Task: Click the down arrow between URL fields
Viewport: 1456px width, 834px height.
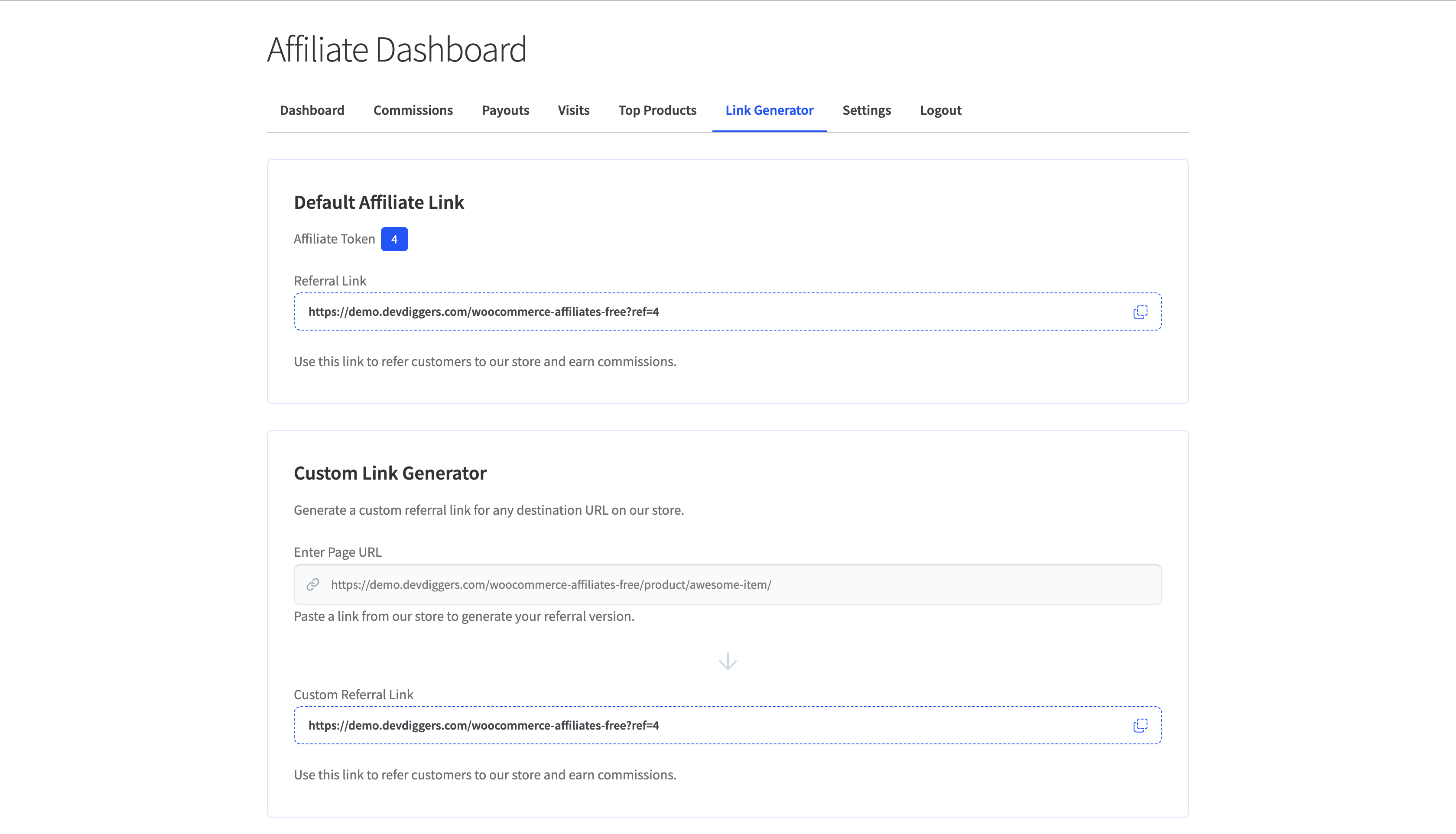Action: point(728,662)
